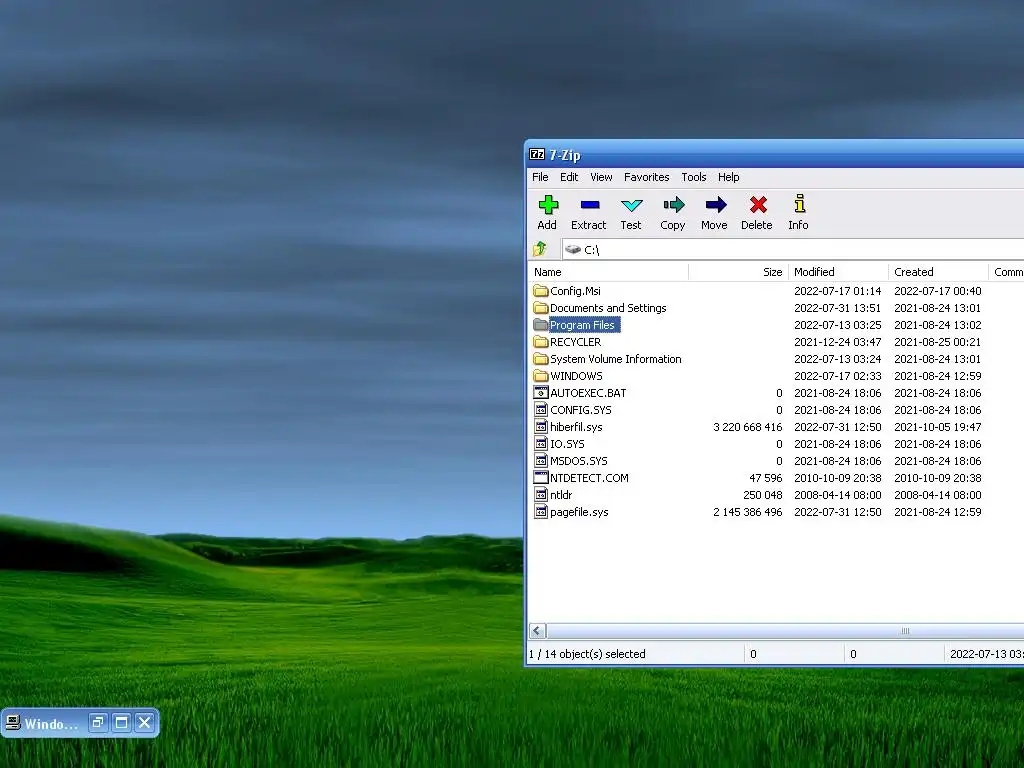The width and height of the screenshot is (1024, 768).
Task: Click WINDOWS modified date 2022-07-17 02:33
Action: tap(838, 376)
